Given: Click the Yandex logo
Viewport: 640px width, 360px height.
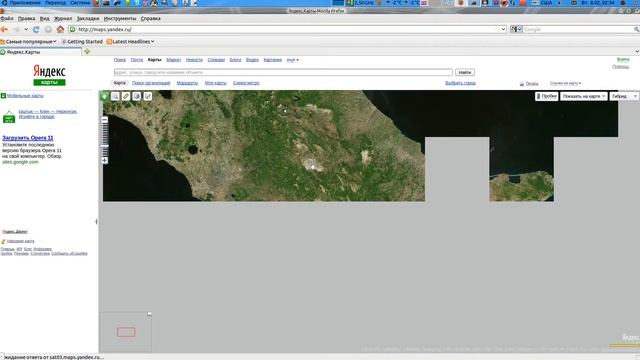Looking at the screenshot, I should pyautogui.click(x=49, y=71).
